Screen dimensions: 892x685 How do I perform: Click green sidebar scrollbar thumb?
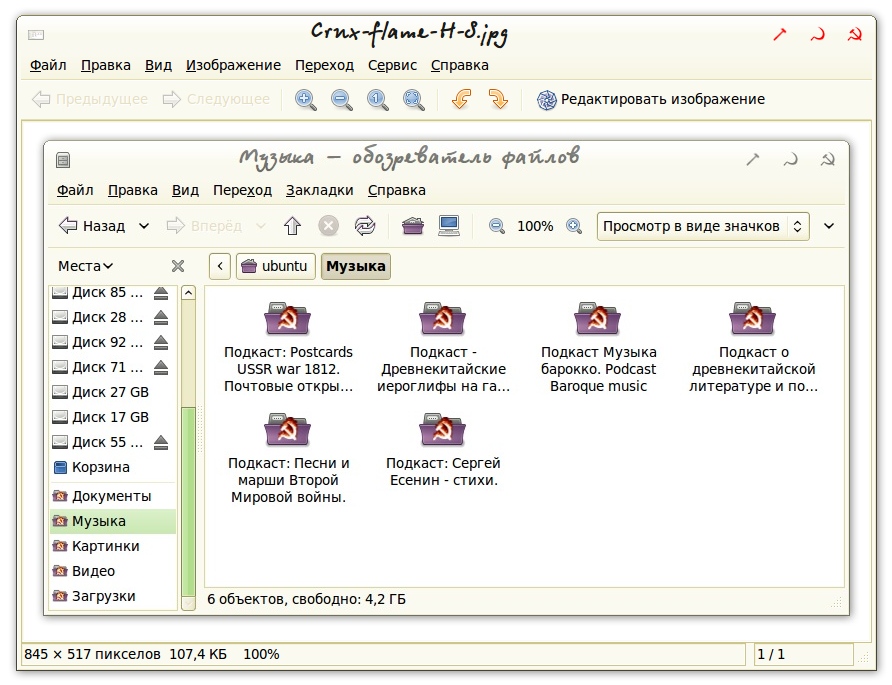coord(188,502)
